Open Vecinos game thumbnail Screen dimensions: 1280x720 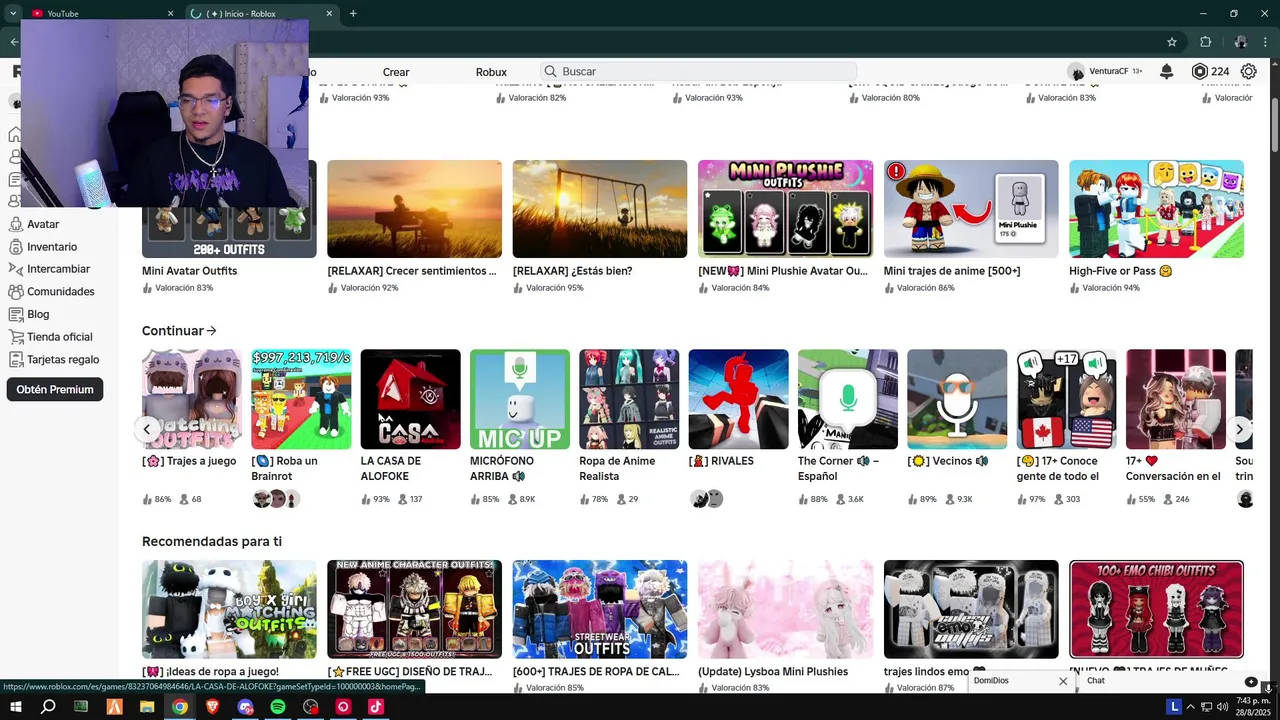click(957, 399)
